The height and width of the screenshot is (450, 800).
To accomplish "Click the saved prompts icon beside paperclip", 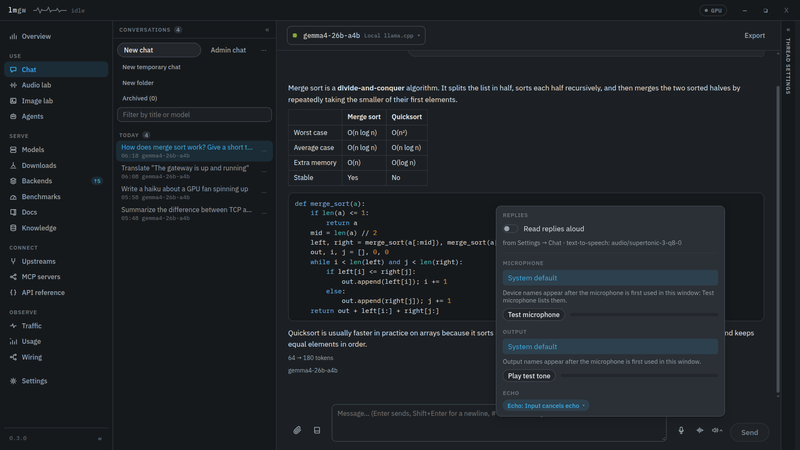I will pyautogui.click(x=317, y=430).
